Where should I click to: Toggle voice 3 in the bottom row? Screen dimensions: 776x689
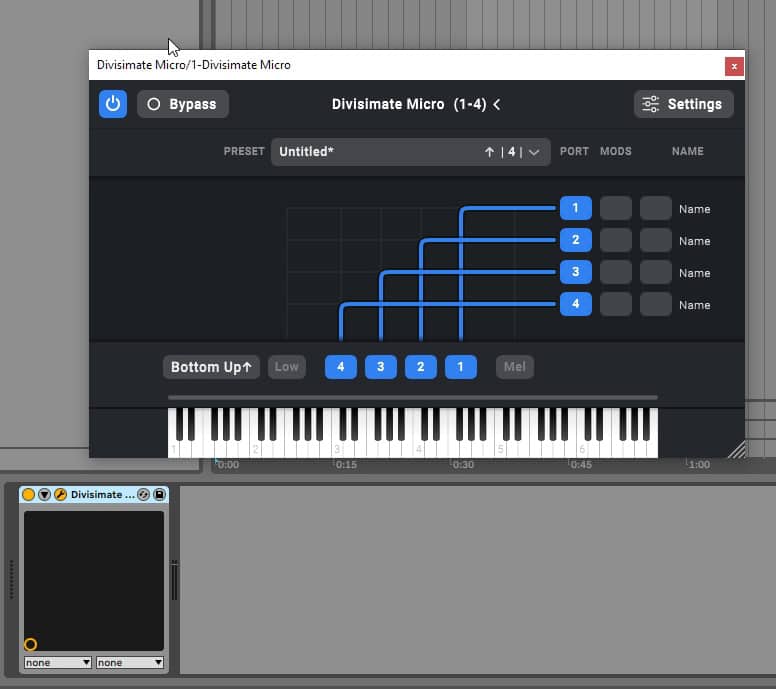pyautogui.click(x=381, y=367)
